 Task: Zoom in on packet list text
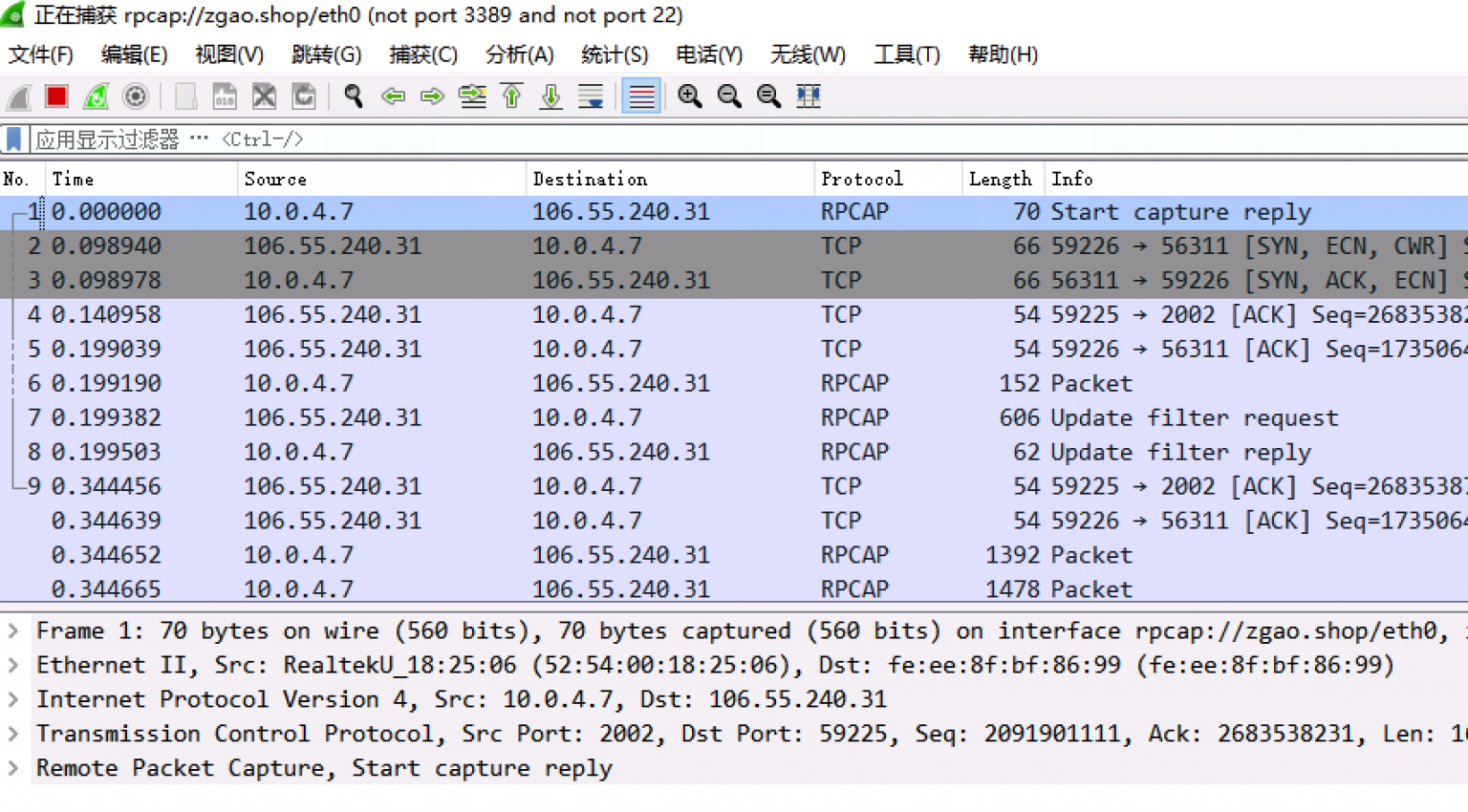(689, 96)
